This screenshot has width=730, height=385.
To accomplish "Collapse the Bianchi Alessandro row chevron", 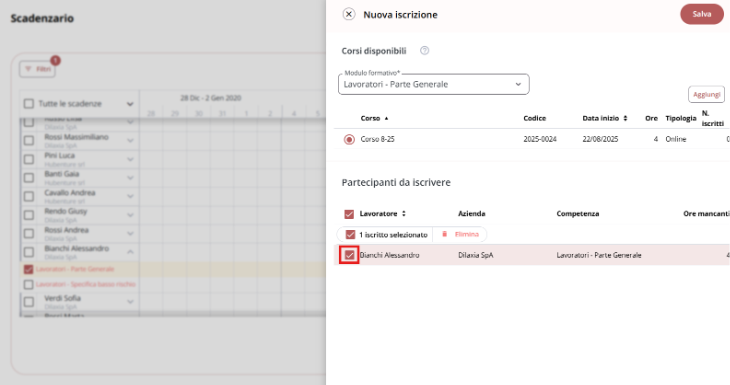I will coord(130,252).
